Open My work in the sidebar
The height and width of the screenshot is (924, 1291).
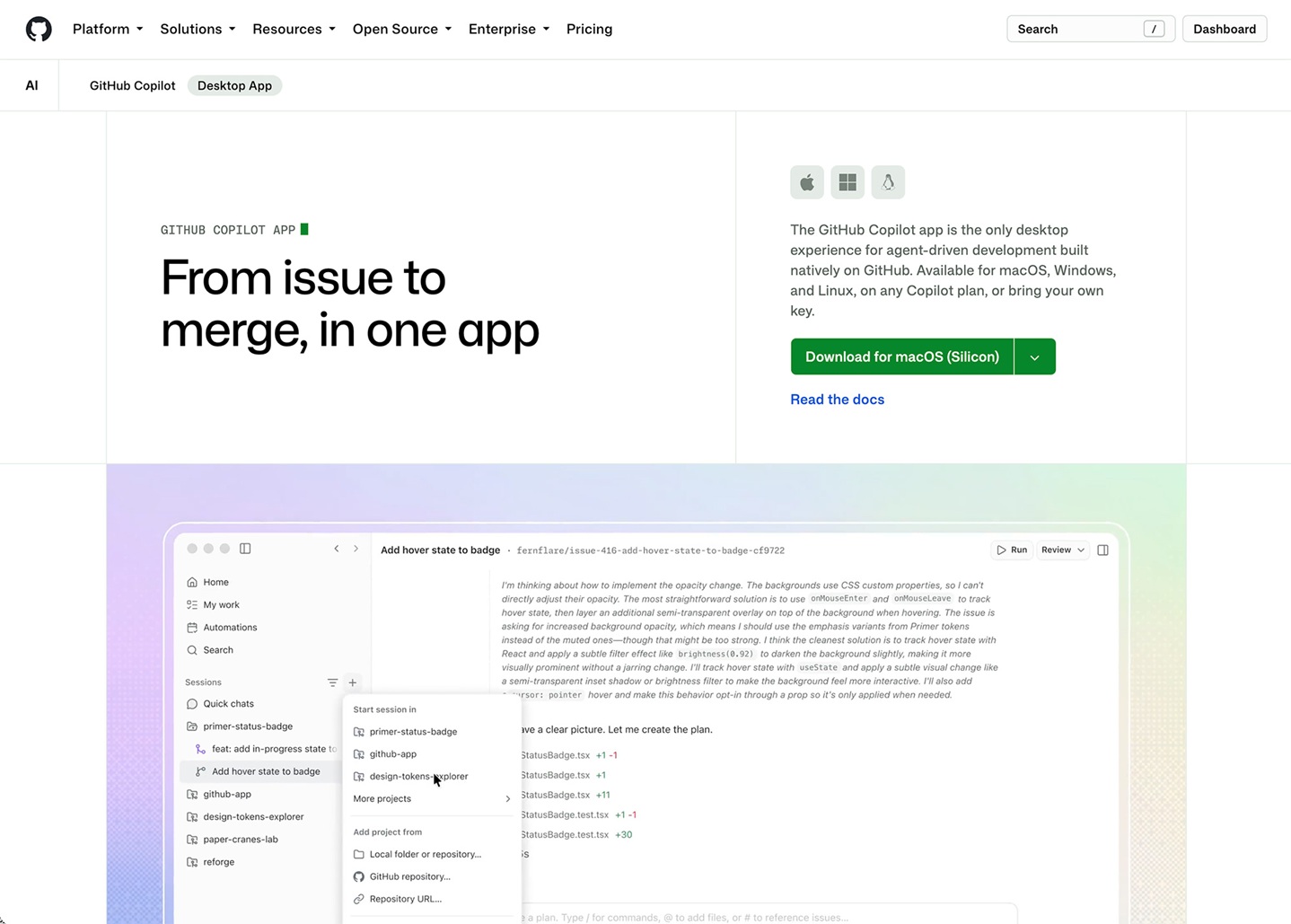(213, 605)
